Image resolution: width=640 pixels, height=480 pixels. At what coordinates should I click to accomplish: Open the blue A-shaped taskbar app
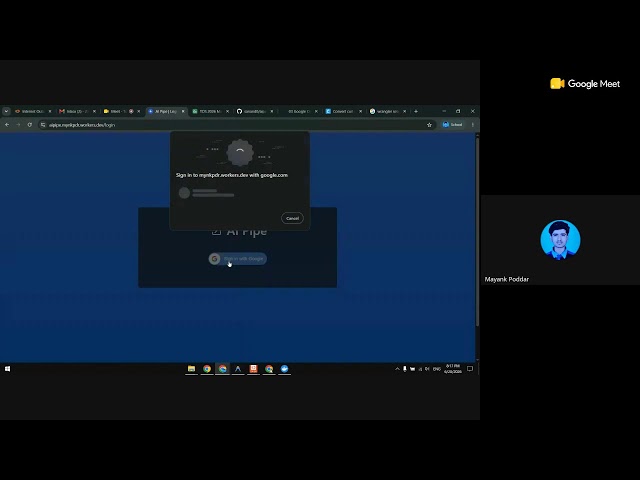pos(238,369)
